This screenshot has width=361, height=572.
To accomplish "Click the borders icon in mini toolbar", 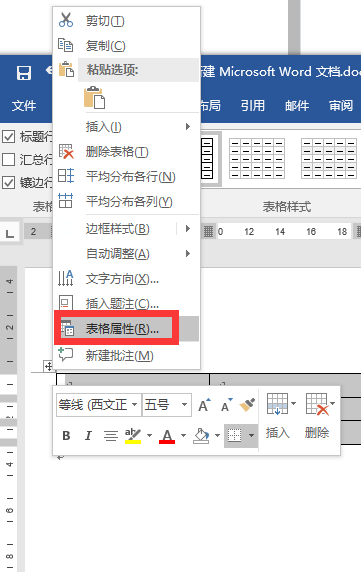I will point(234,435).
